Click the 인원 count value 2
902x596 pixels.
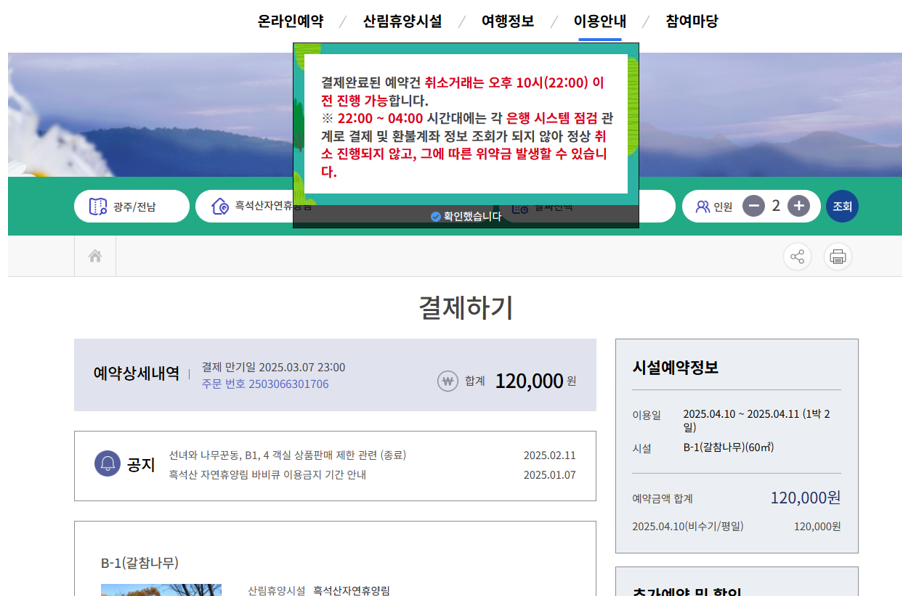[x=776, y=205]
